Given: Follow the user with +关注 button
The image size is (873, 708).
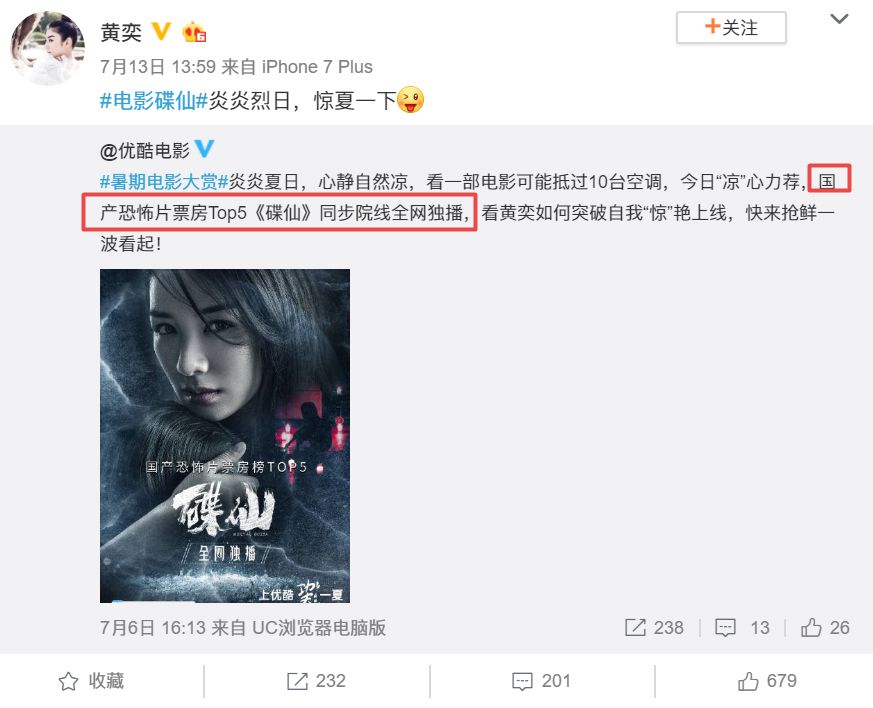Looking at the screenshot, I should [x=731, y=27].
